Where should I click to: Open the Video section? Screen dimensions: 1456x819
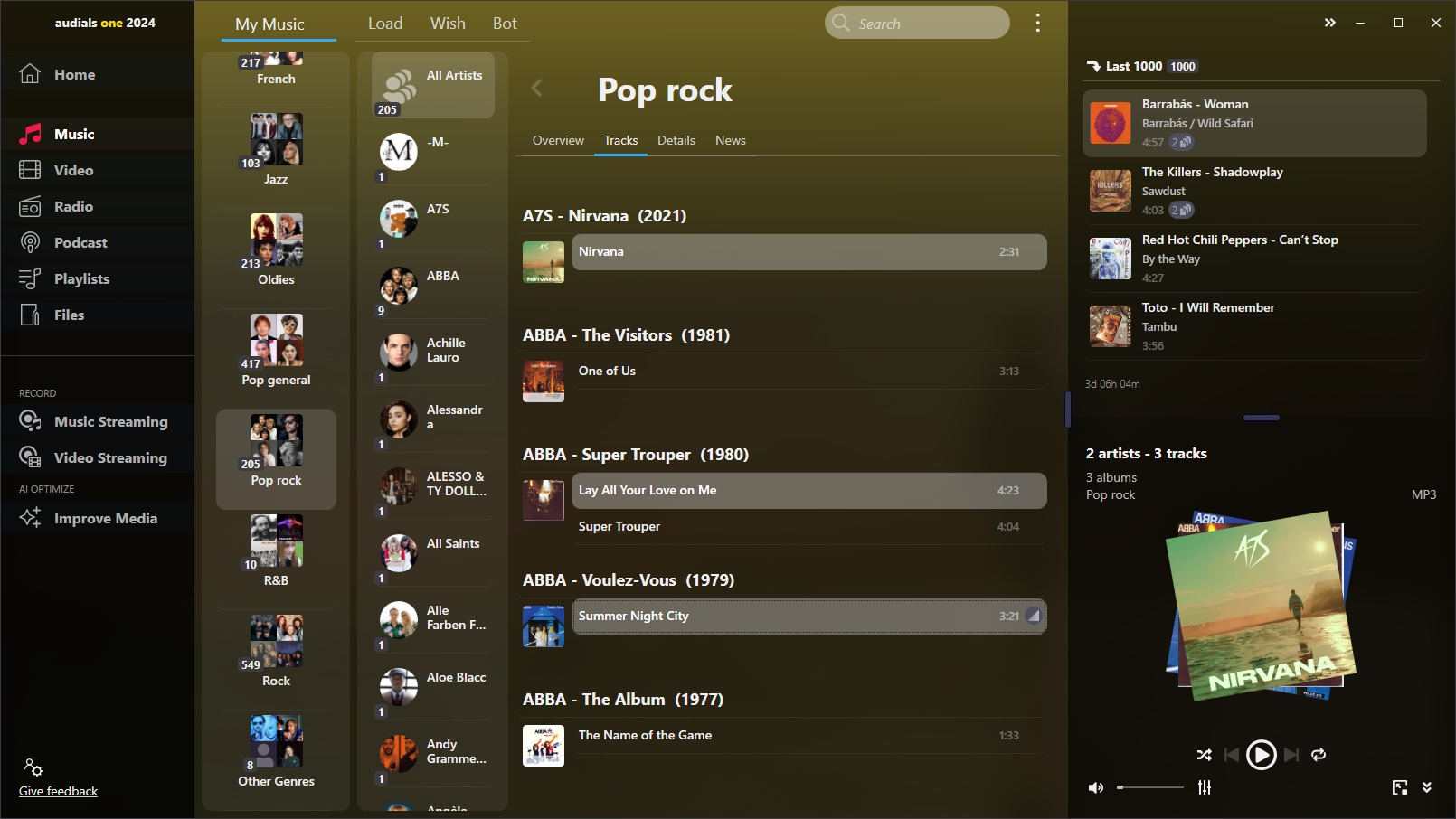(x=97, y=170)
